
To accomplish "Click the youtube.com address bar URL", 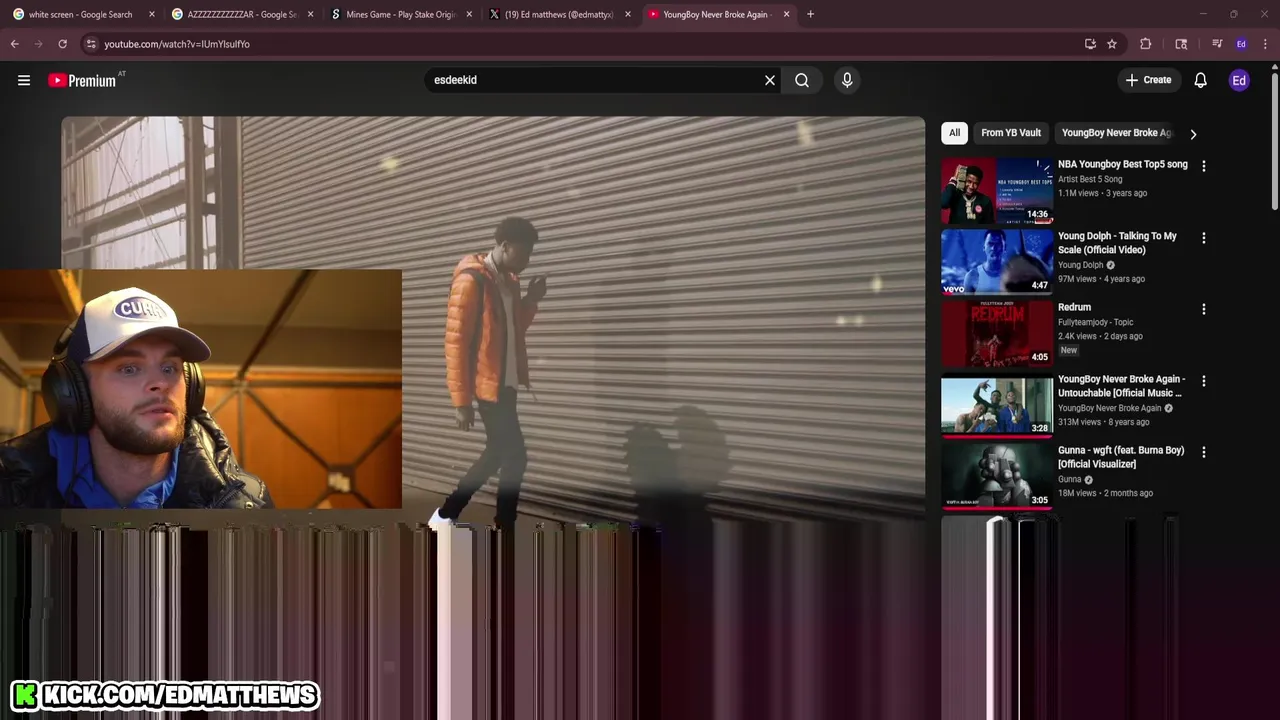I will pyautogui.click(x=177, y=44).
